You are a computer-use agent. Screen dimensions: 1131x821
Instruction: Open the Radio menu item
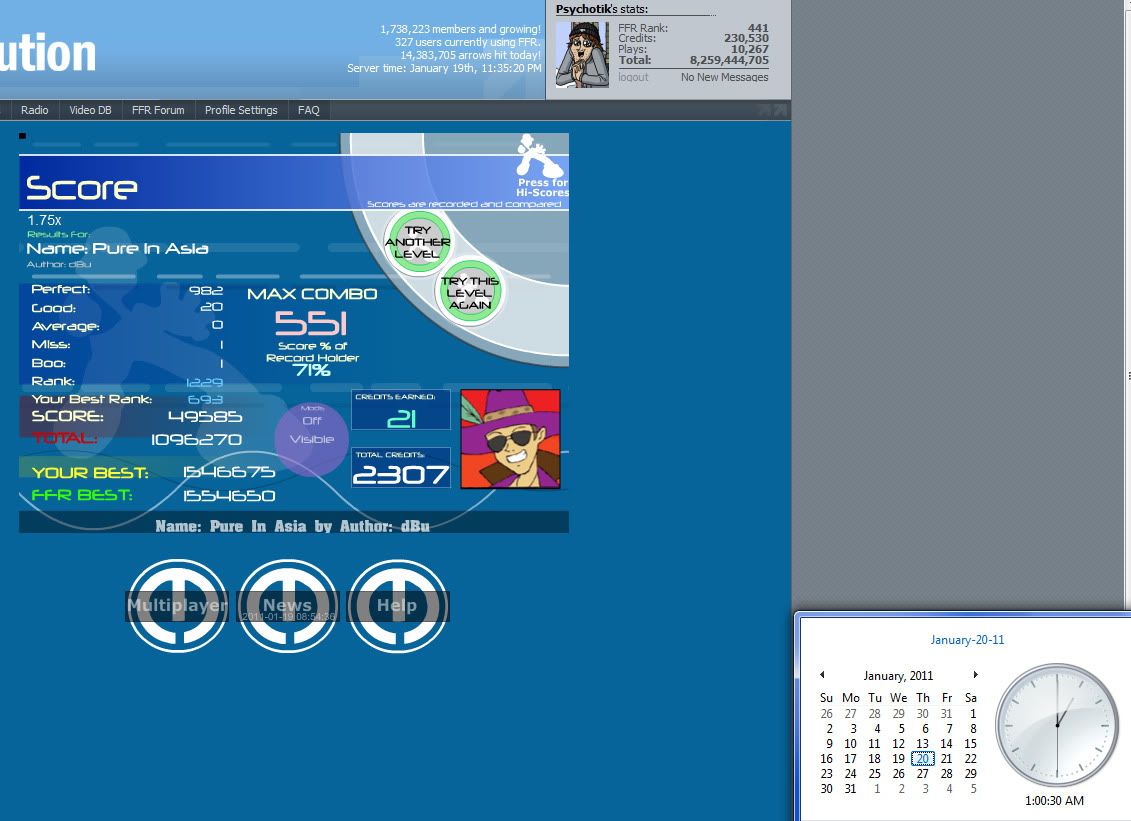[x=35, y=110]
